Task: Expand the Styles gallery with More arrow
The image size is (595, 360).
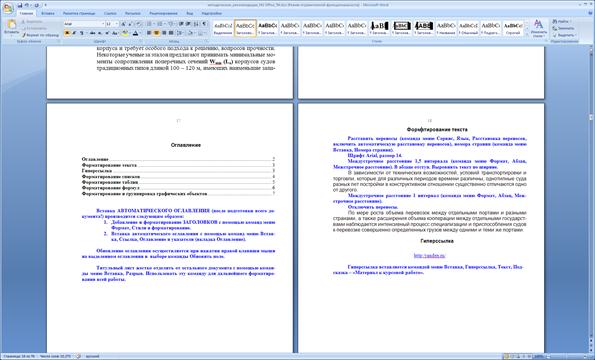Action: [527, 34]
